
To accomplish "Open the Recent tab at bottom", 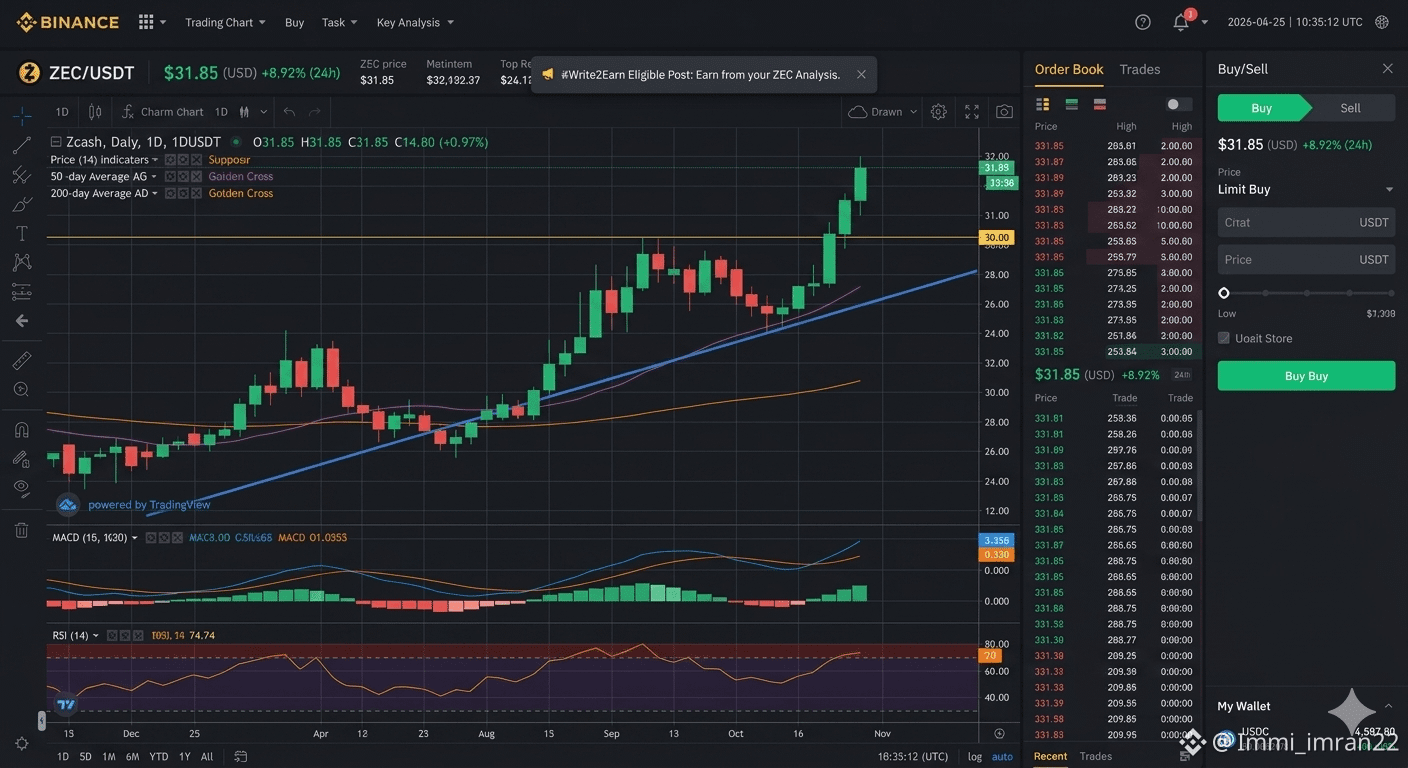I will coord(1050,756).
